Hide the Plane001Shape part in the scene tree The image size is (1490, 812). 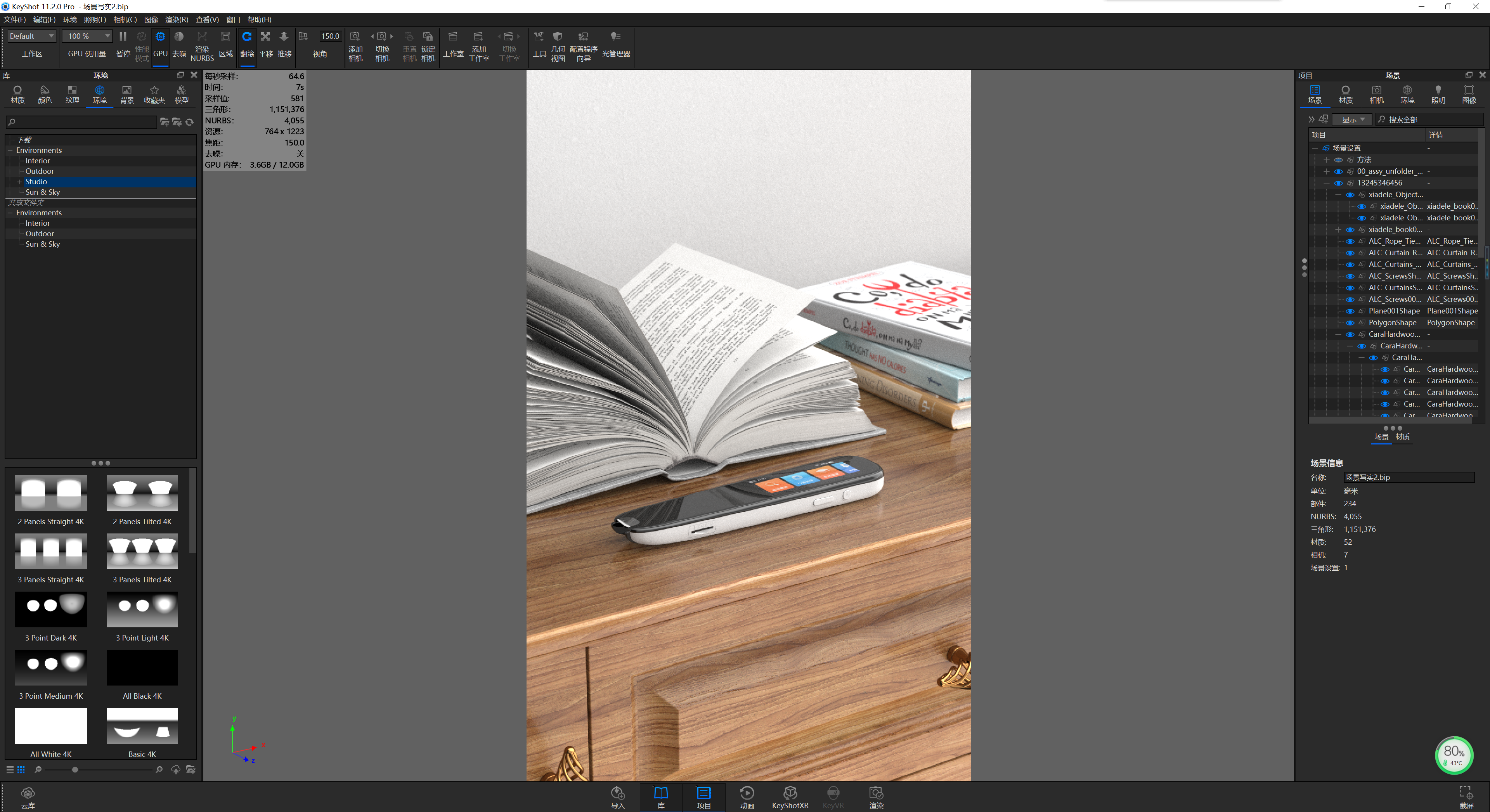pos(1351,311)
